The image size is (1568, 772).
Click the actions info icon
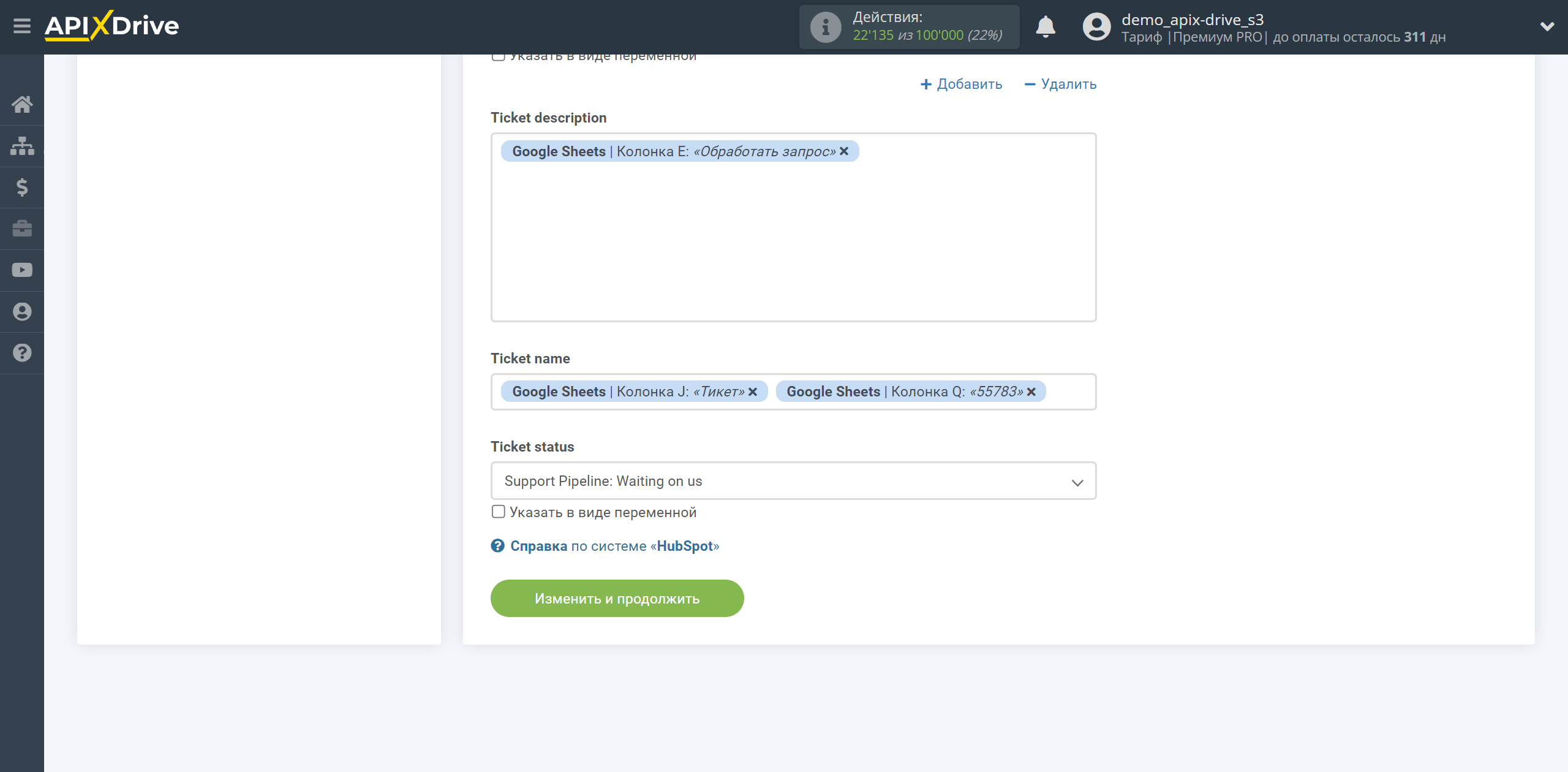click(826, 27)
